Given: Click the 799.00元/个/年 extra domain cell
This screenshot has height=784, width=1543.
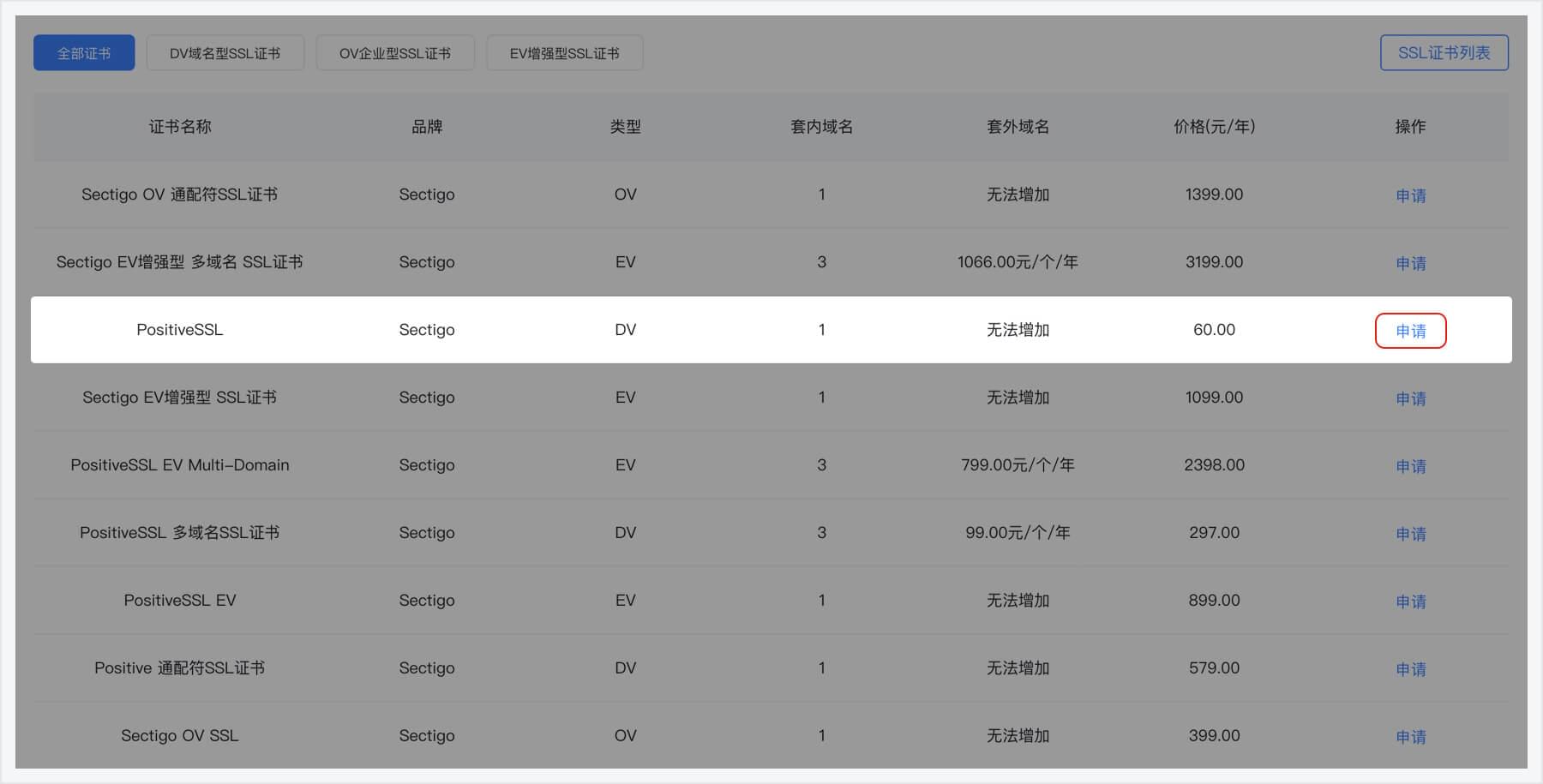Looking at the screenshot, I should pyautogui.click(x=1018, y=465).
